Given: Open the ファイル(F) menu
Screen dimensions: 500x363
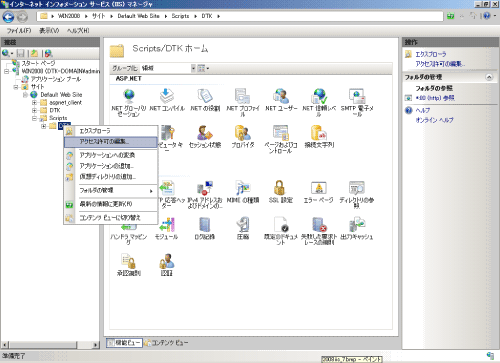Looking at the screenshot, I should coord(19,31).
